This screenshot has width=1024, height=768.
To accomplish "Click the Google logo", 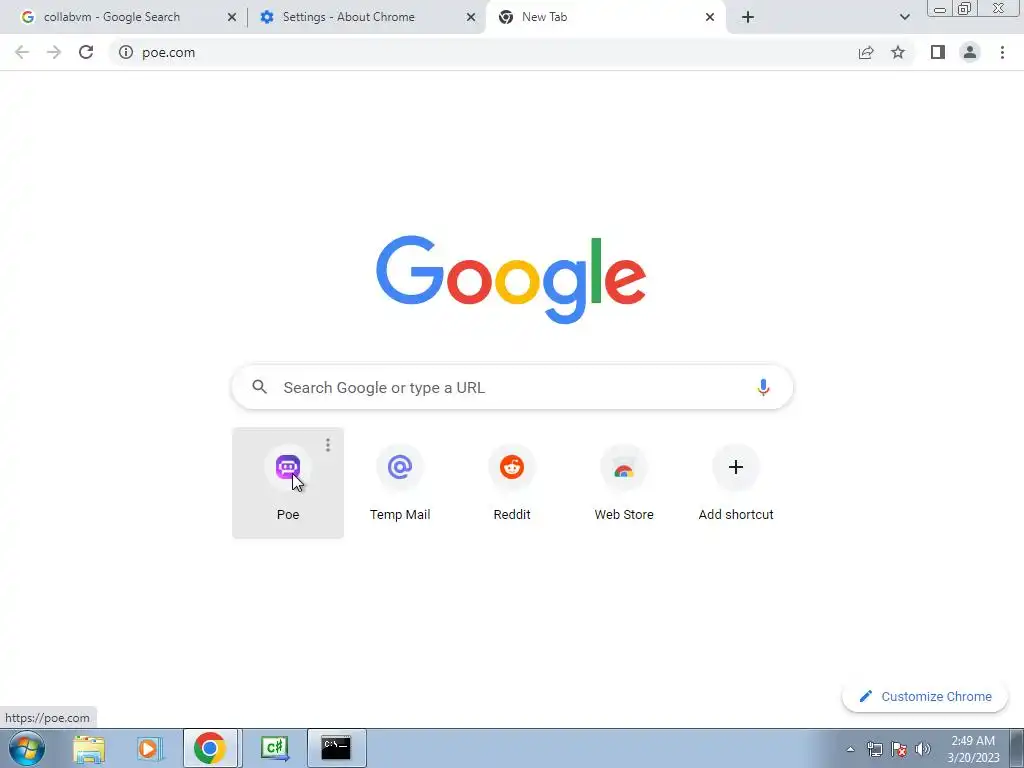I will pyautogui.click(x=511, y=280).
